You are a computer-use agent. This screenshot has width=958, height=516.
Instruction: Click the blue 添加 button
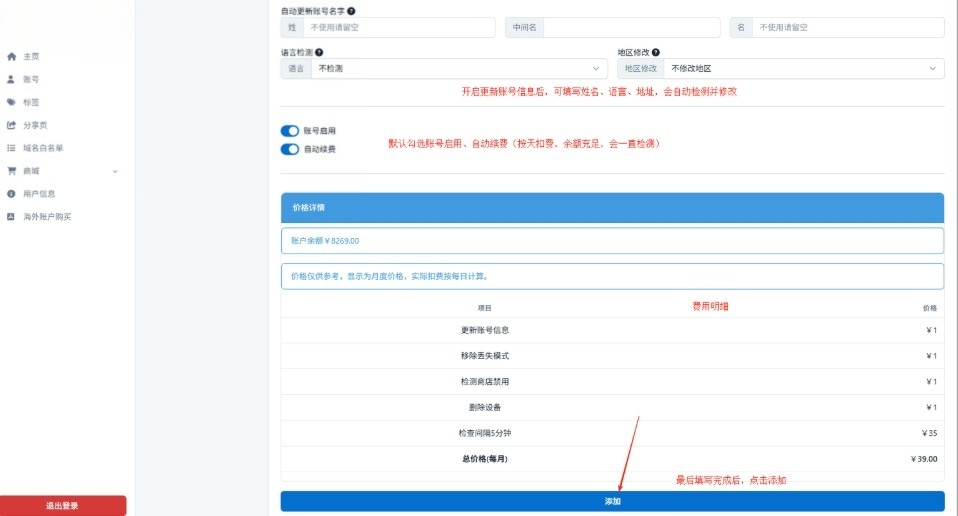[612, 501]
